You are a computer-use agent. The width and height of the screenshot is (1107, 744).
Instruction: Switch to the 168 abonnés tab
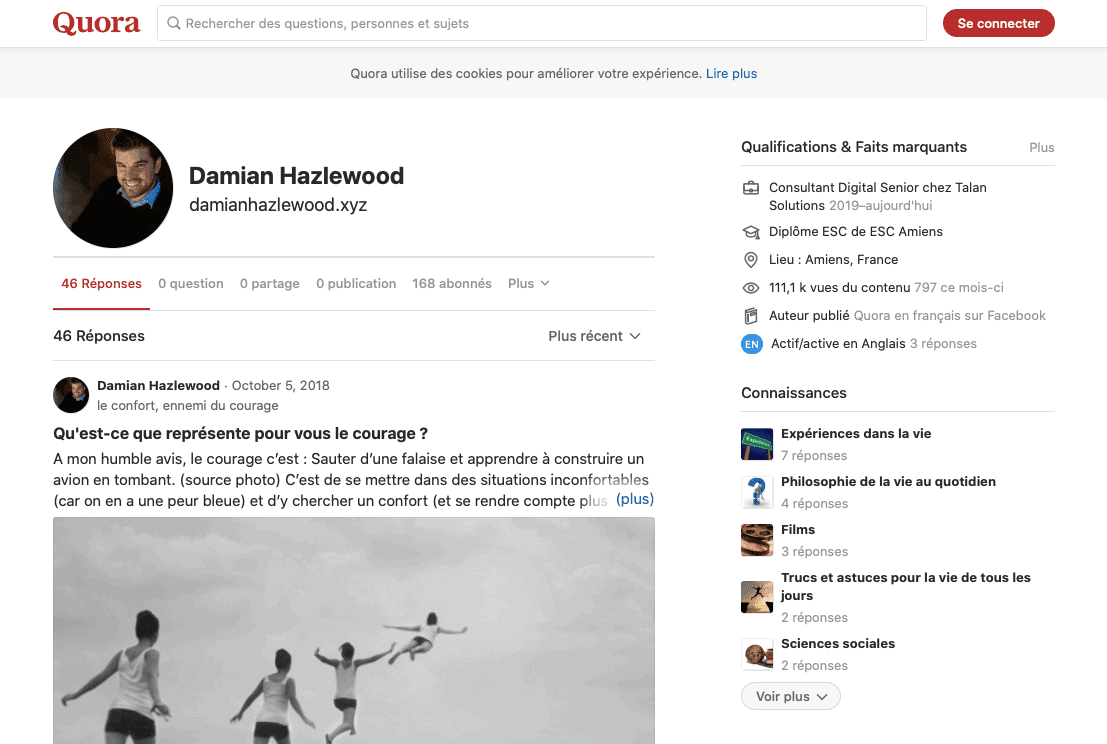(451, 284)
